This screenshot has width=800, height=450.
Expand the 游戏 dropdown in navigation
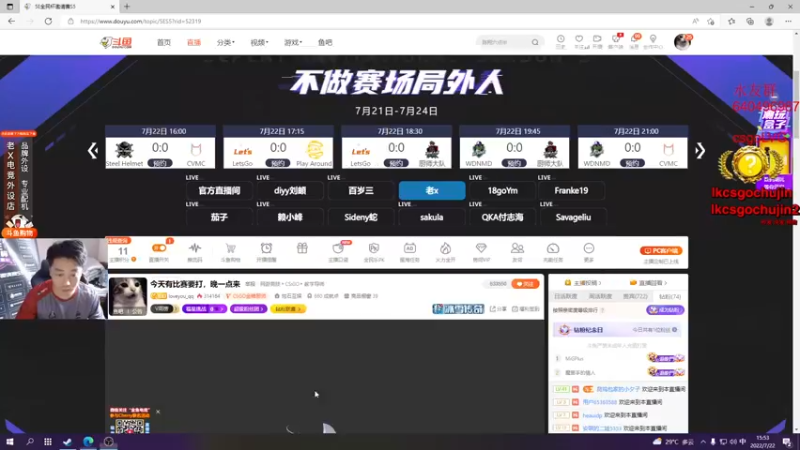[x=293, y=42]
